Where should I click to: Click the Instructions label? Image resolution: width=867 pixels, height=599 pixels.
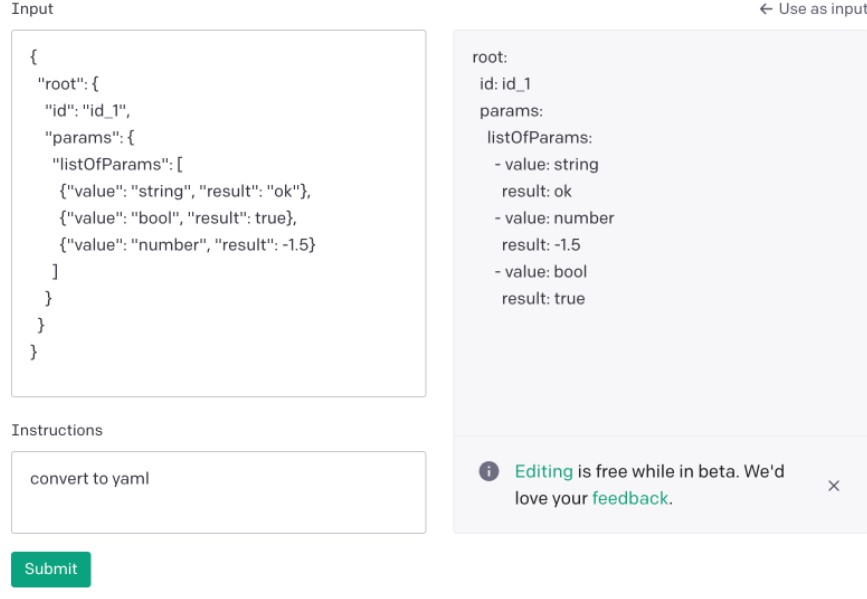[57, 430]
